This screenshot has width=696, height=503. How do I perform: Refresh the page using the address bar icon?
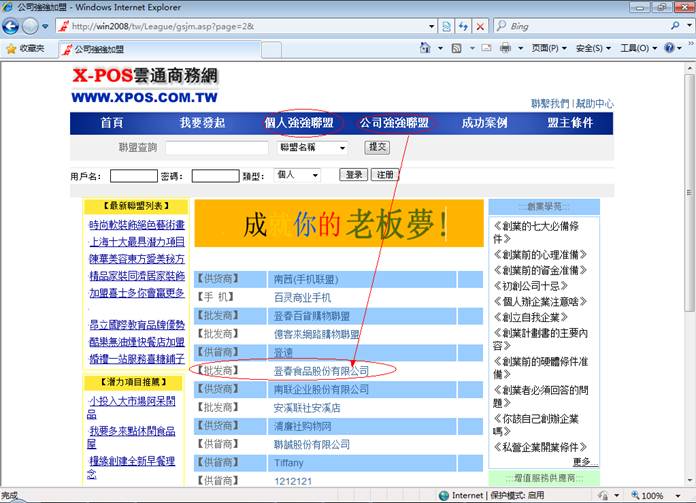[x=462, y=25]
